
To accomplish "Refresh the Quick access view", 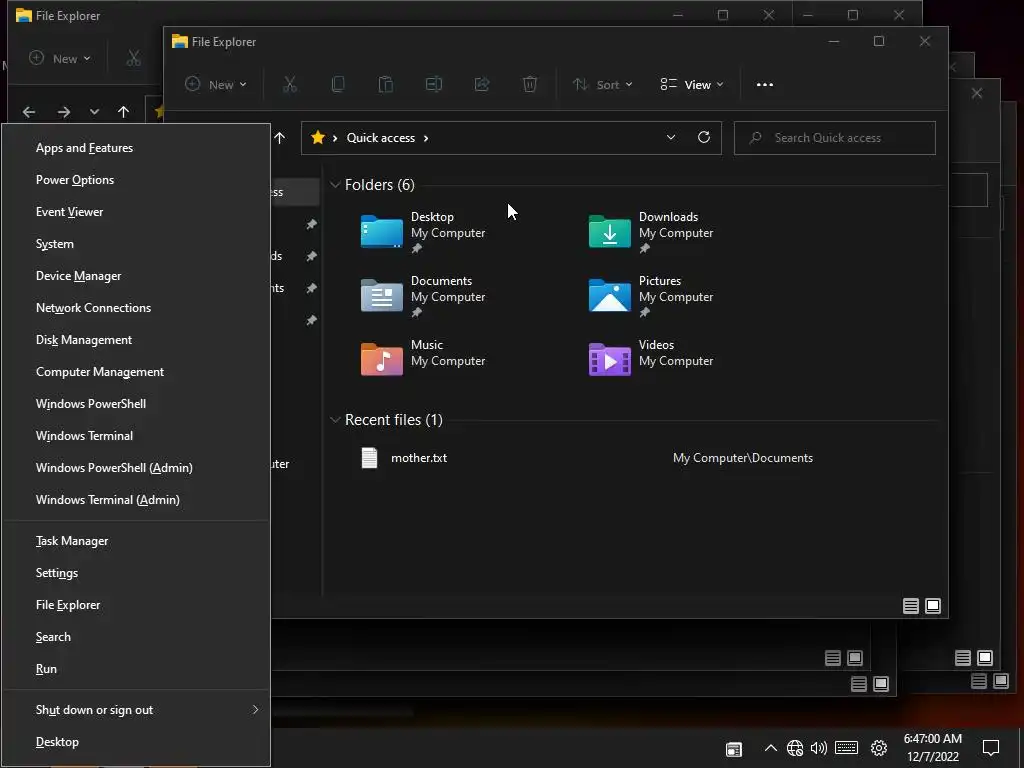I will 703,137.
